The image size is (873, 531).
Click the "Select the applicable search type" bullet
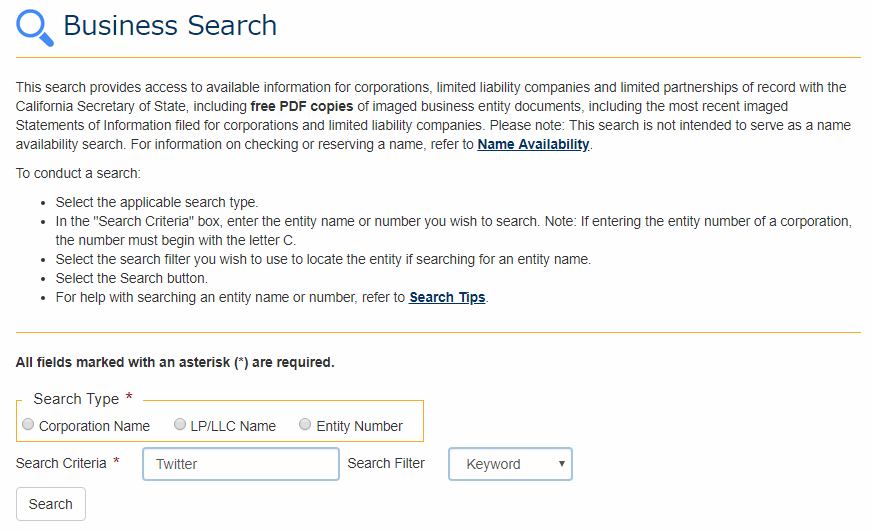(x=157, y=202)
